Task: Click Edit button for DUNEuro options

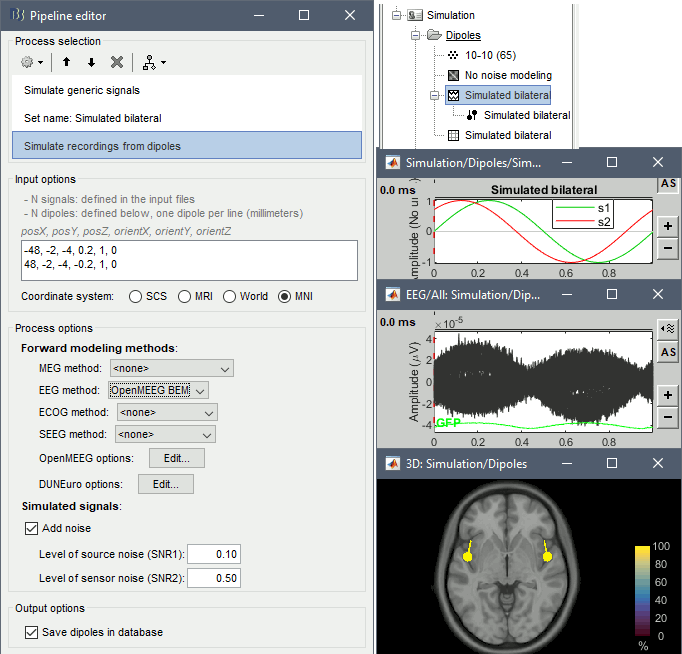Action: [x=166, y=484]
